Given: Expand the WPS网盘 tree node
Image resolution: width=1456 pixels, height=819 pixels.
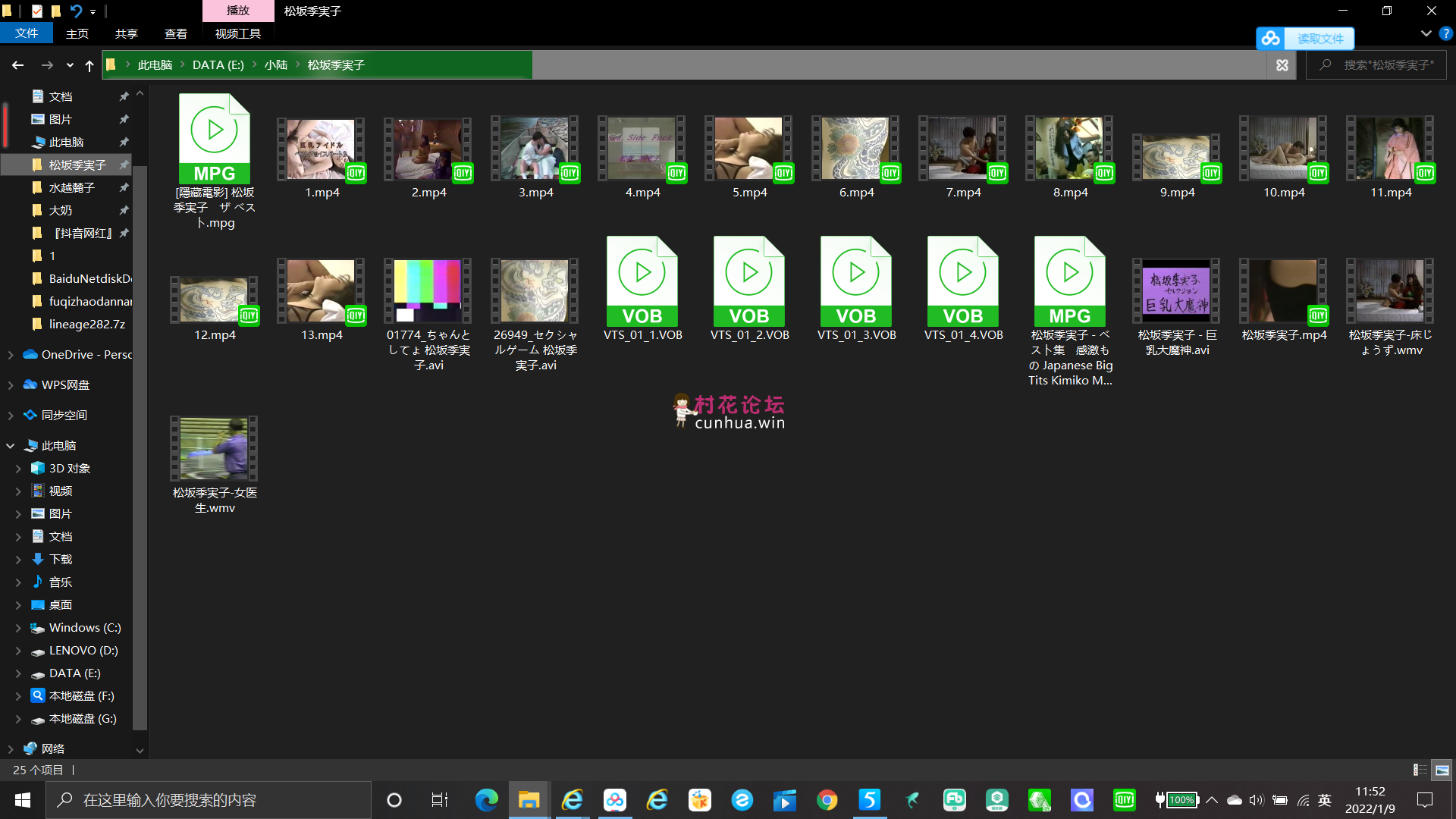Looking at the screenshot, I should point(10,385).
